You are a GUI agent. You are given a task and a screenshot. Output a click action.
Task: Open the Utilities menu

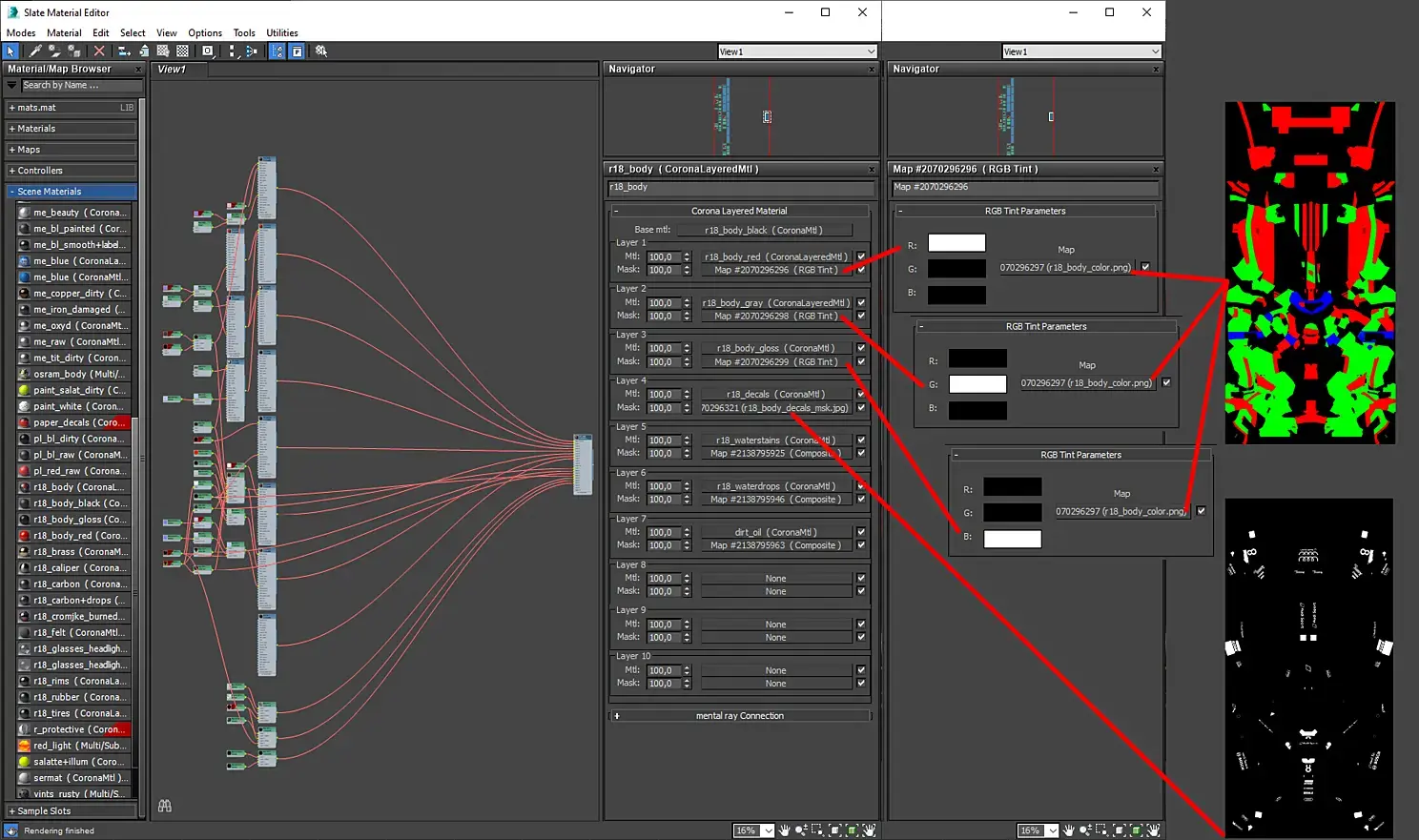(281, 32)
